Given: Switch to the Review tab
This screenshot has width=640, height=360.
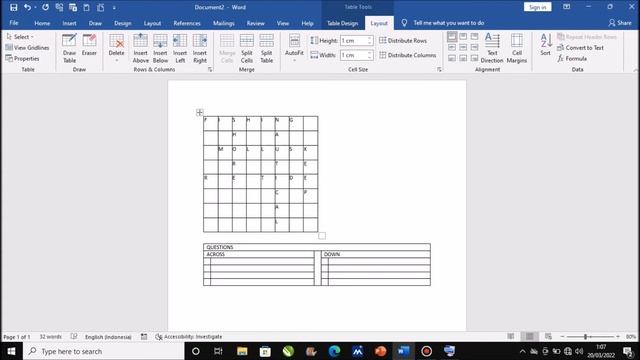Looking at the screenshot, I should coord(256,23).
